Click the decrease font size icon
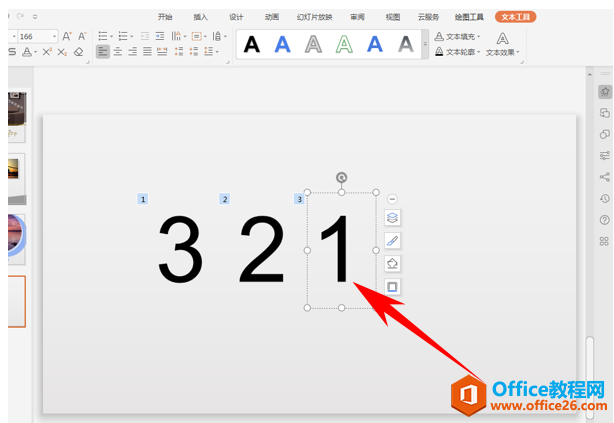Image resolution: width=614 pixels, height=423 pixels. [x=82, y=36]
